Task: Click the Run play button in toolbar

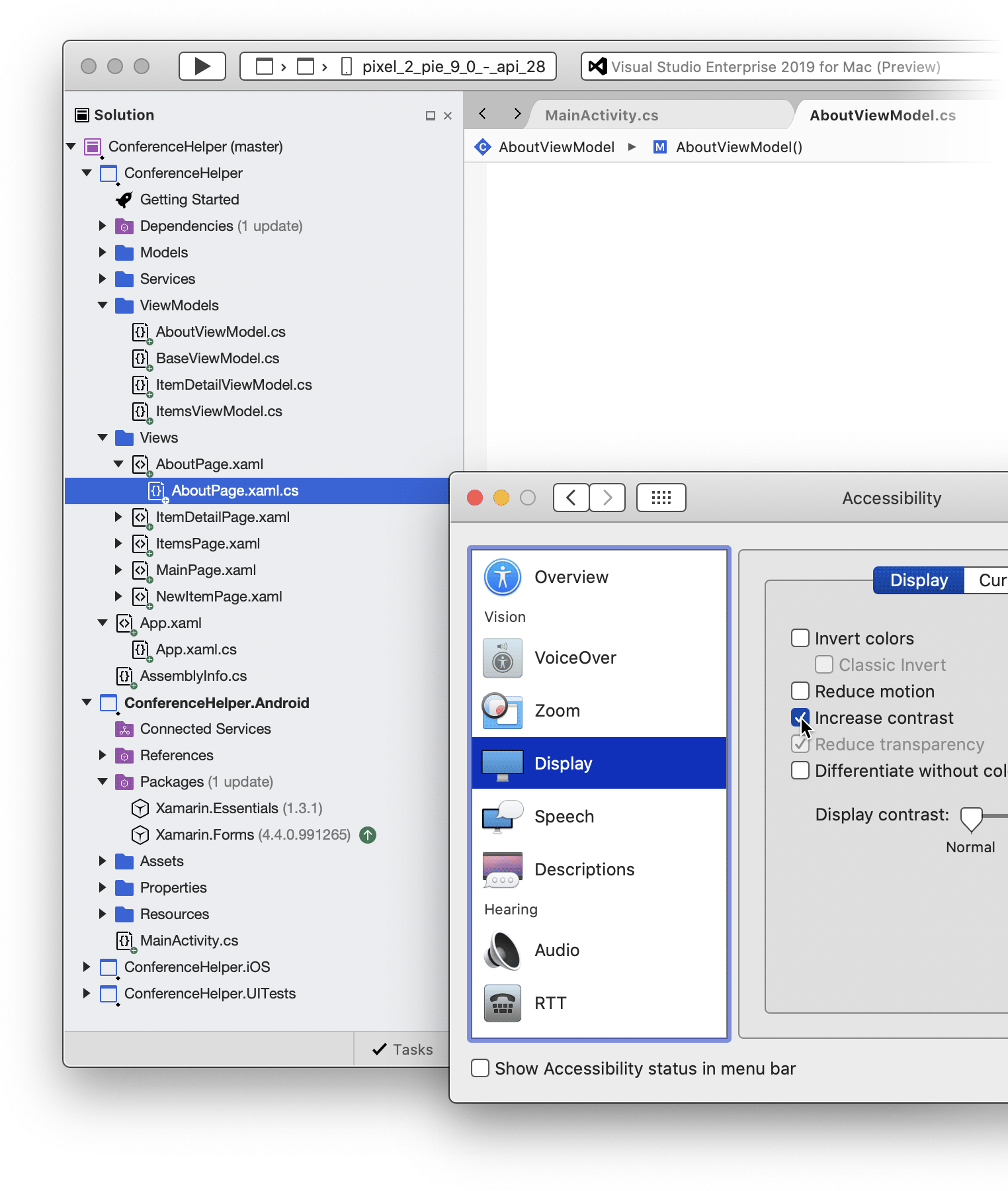Action: [202, 66]
